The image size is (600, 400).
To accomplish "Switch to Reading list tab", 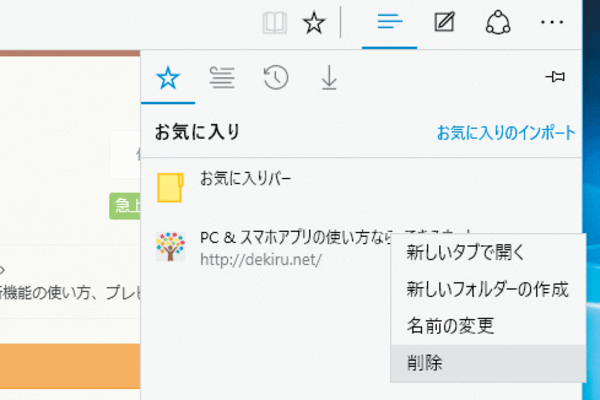I will coord(222,78).
